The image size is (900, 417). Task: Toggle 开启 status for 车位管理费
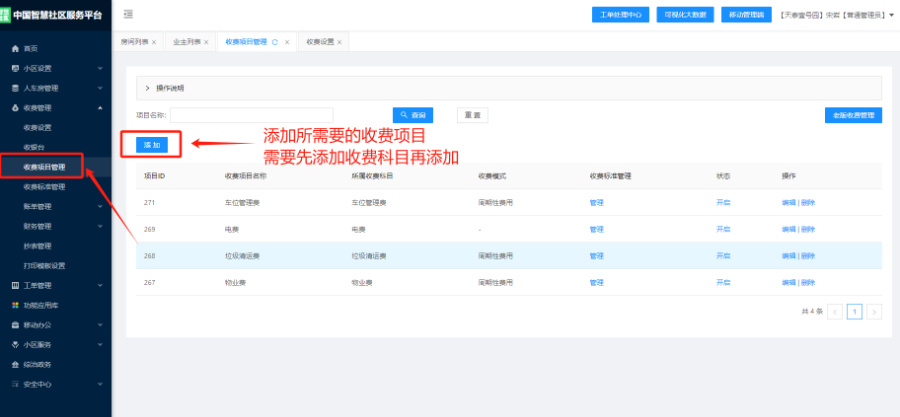[x=723, y=202]
